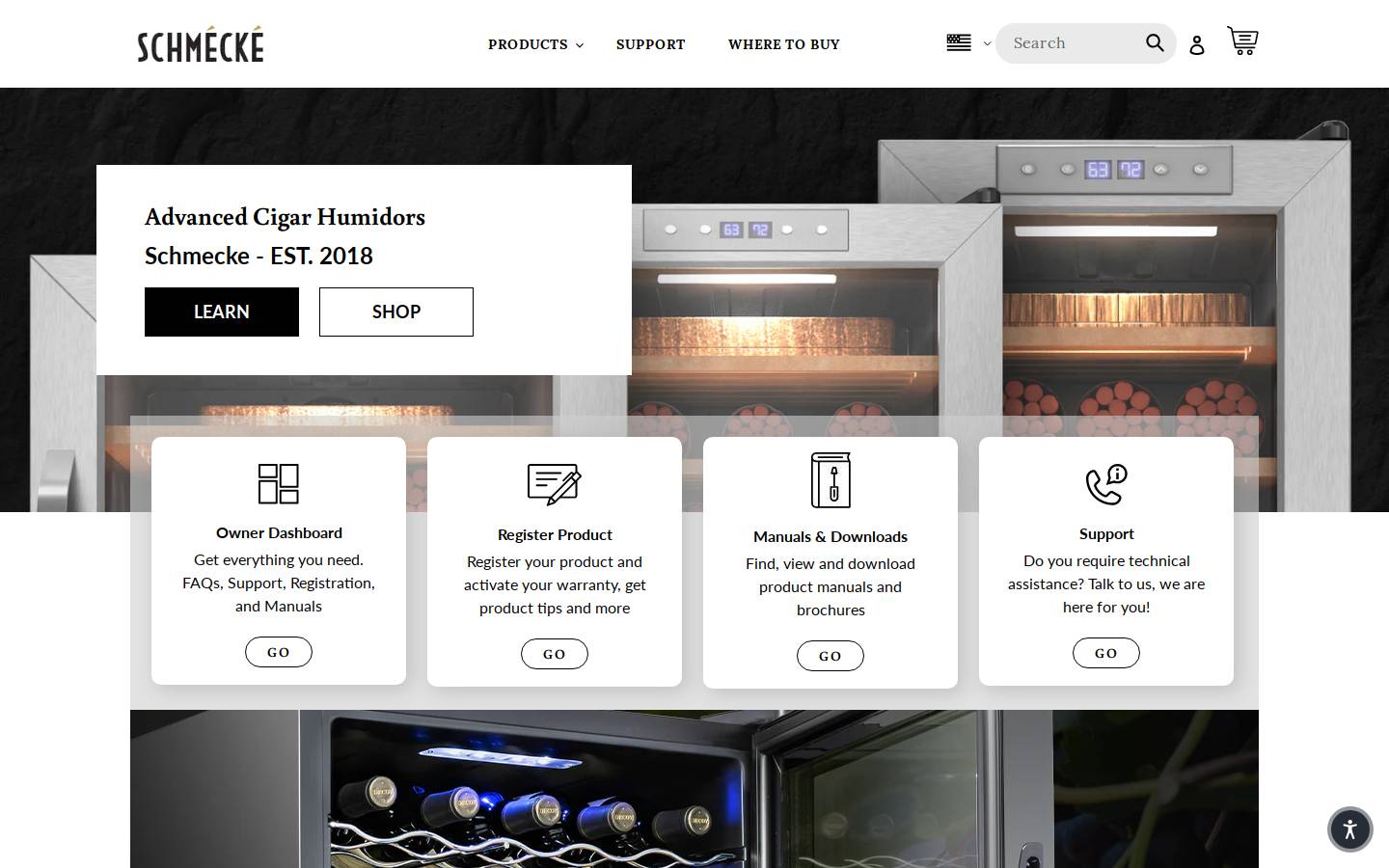
Task: Click the Support phone icon
Action: click(1106, 484)
